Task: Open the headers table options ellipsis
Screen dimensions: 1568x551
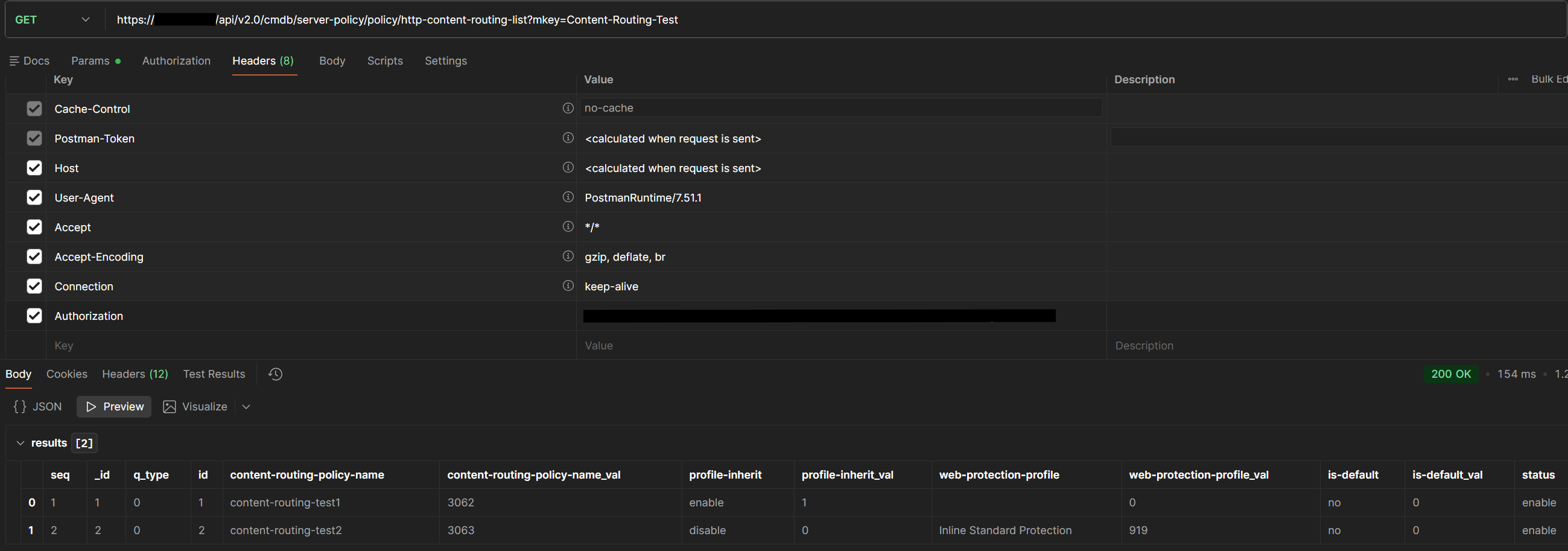Action: click(1512, 79)
